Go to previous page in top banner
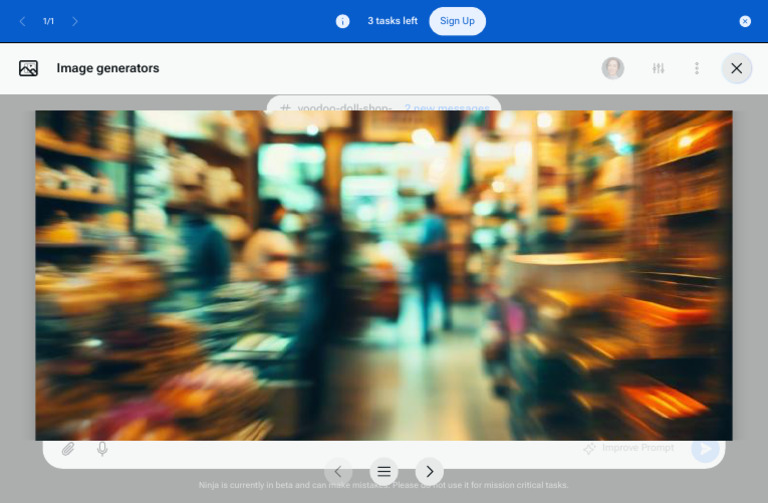 (22, 21)
